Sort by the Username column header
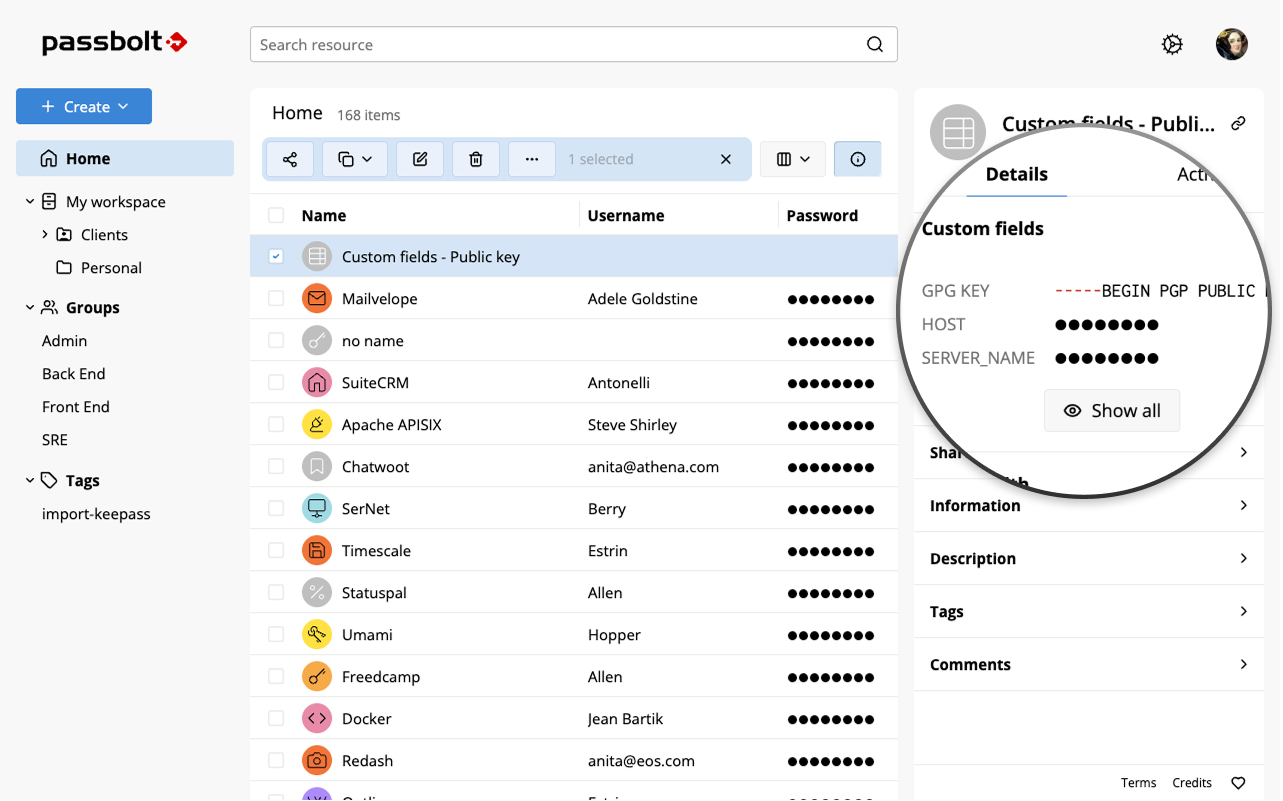The image size is (1283, 801). tap(626, 215)
